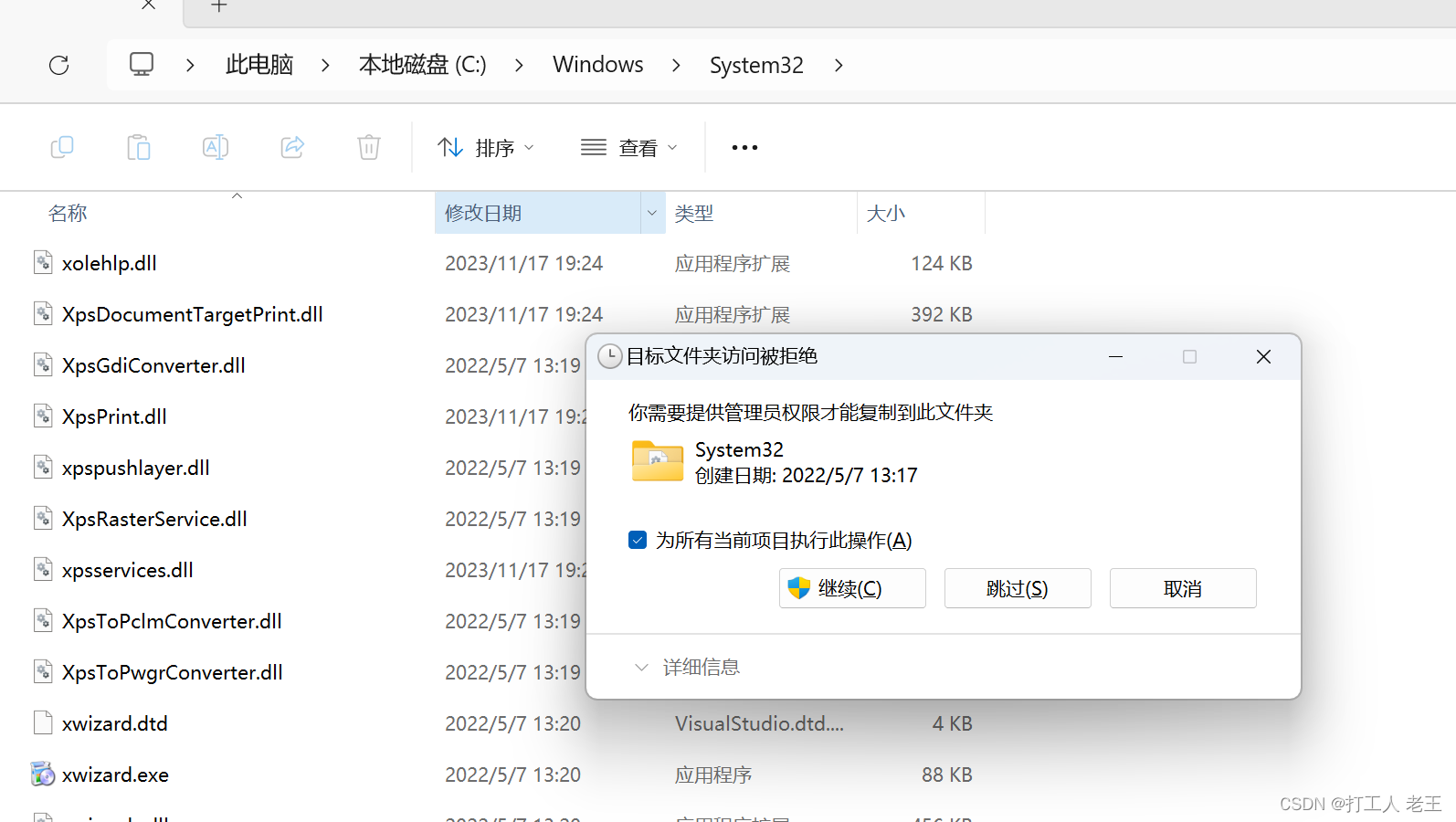Close the access denied dialog
Screen dimensions: 1456x822
[x=1263, y=356]
